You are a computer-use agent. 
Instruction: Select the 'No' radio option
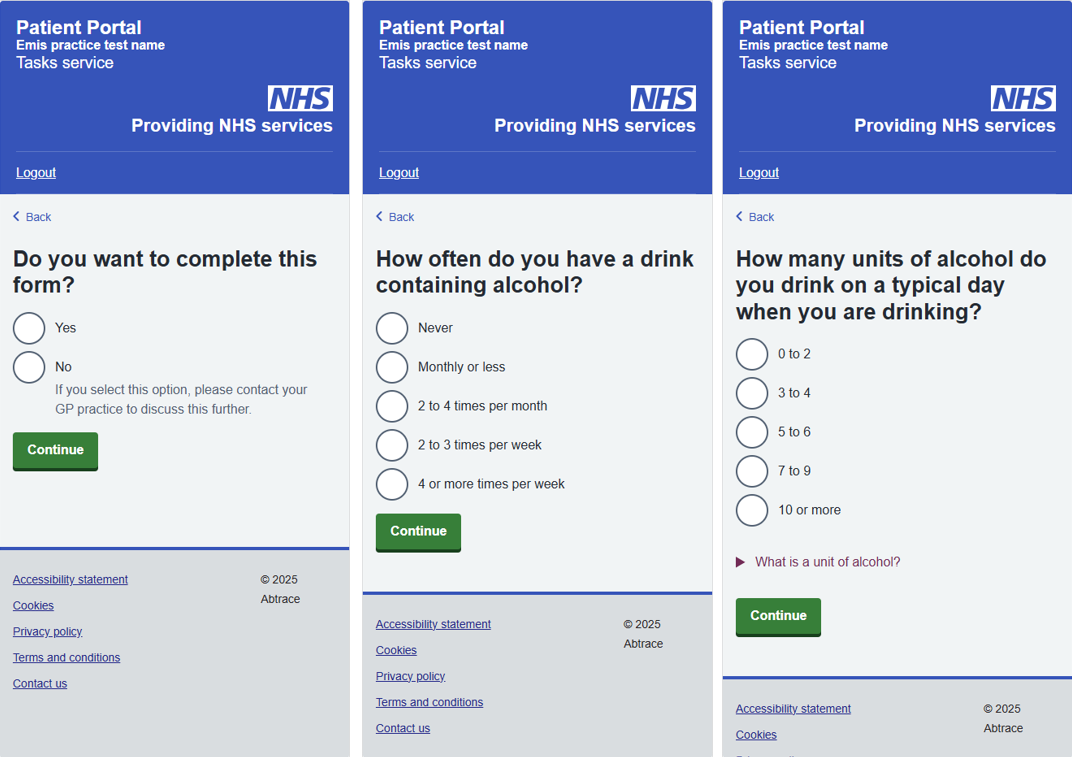pyautogui.click(x=29, y=367)
